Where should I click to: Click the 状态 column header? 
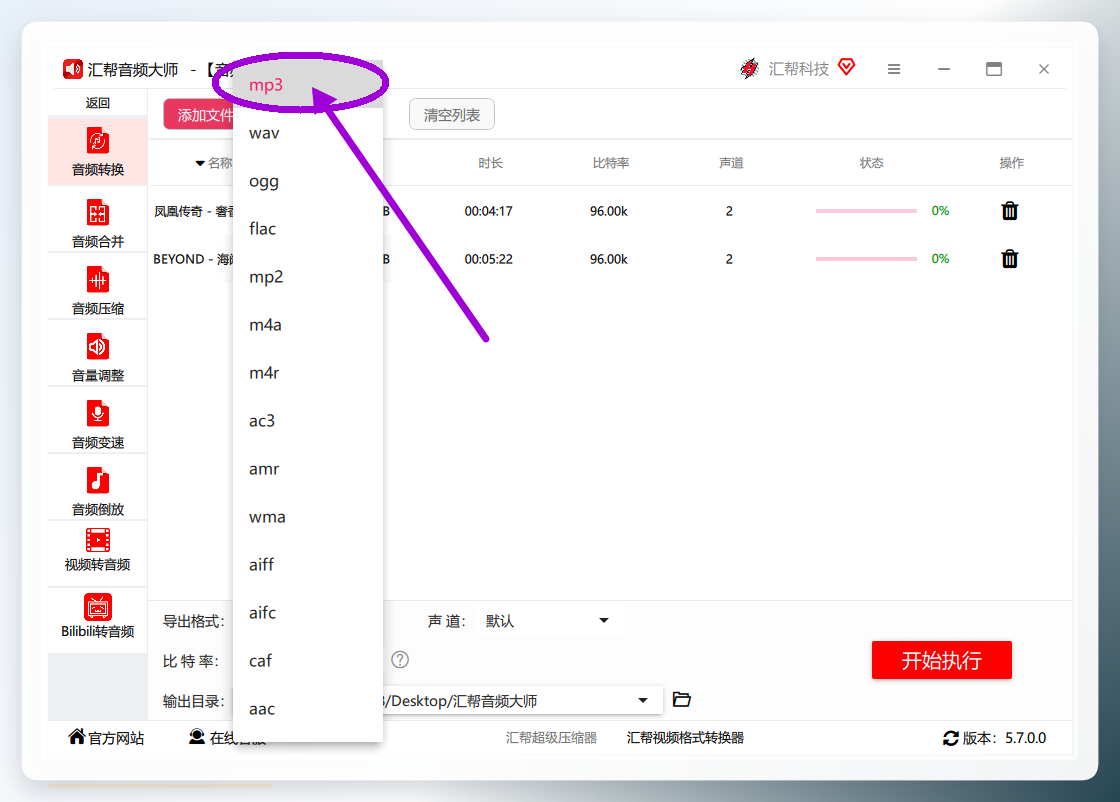pos(871,163)
